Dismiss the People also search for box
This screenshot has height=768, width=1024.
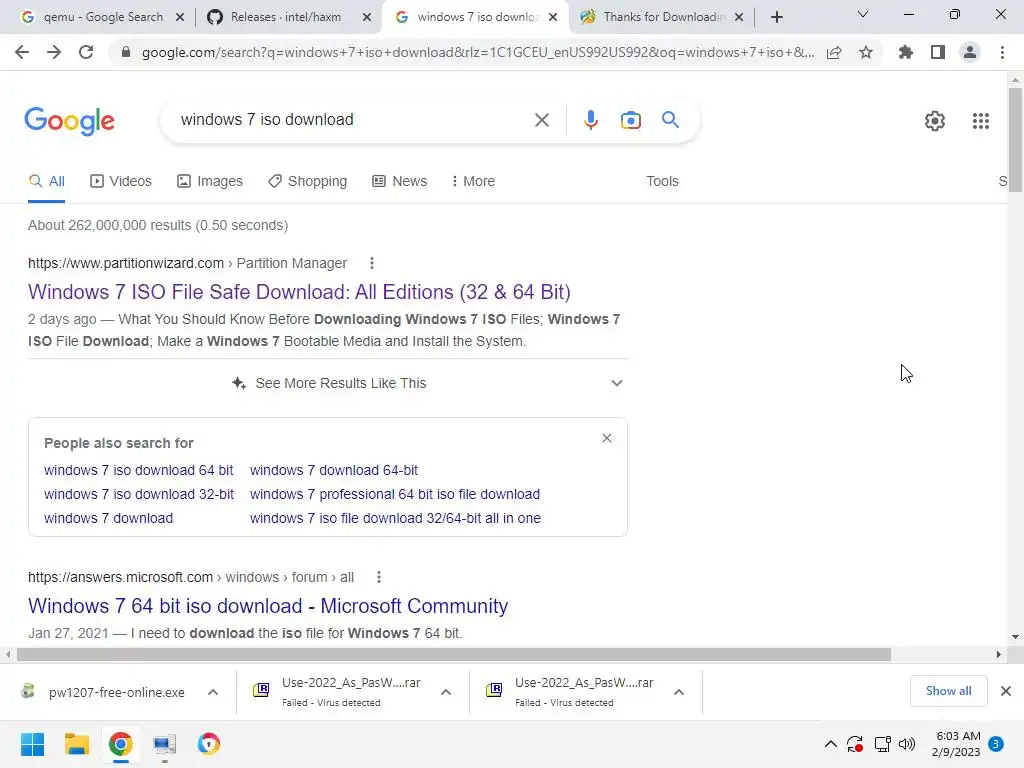607,438
